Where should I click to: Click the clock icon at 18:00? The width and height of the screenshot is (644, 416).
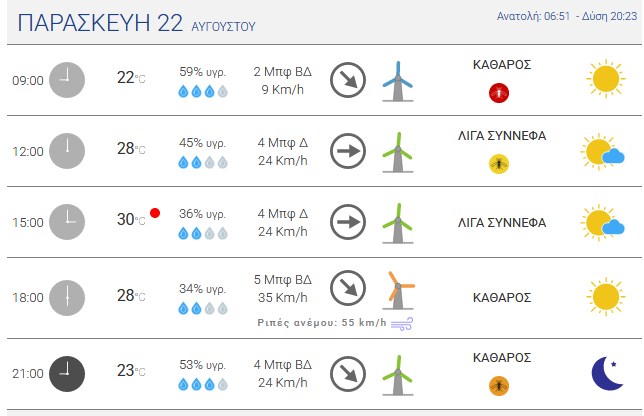click(67, 298)
